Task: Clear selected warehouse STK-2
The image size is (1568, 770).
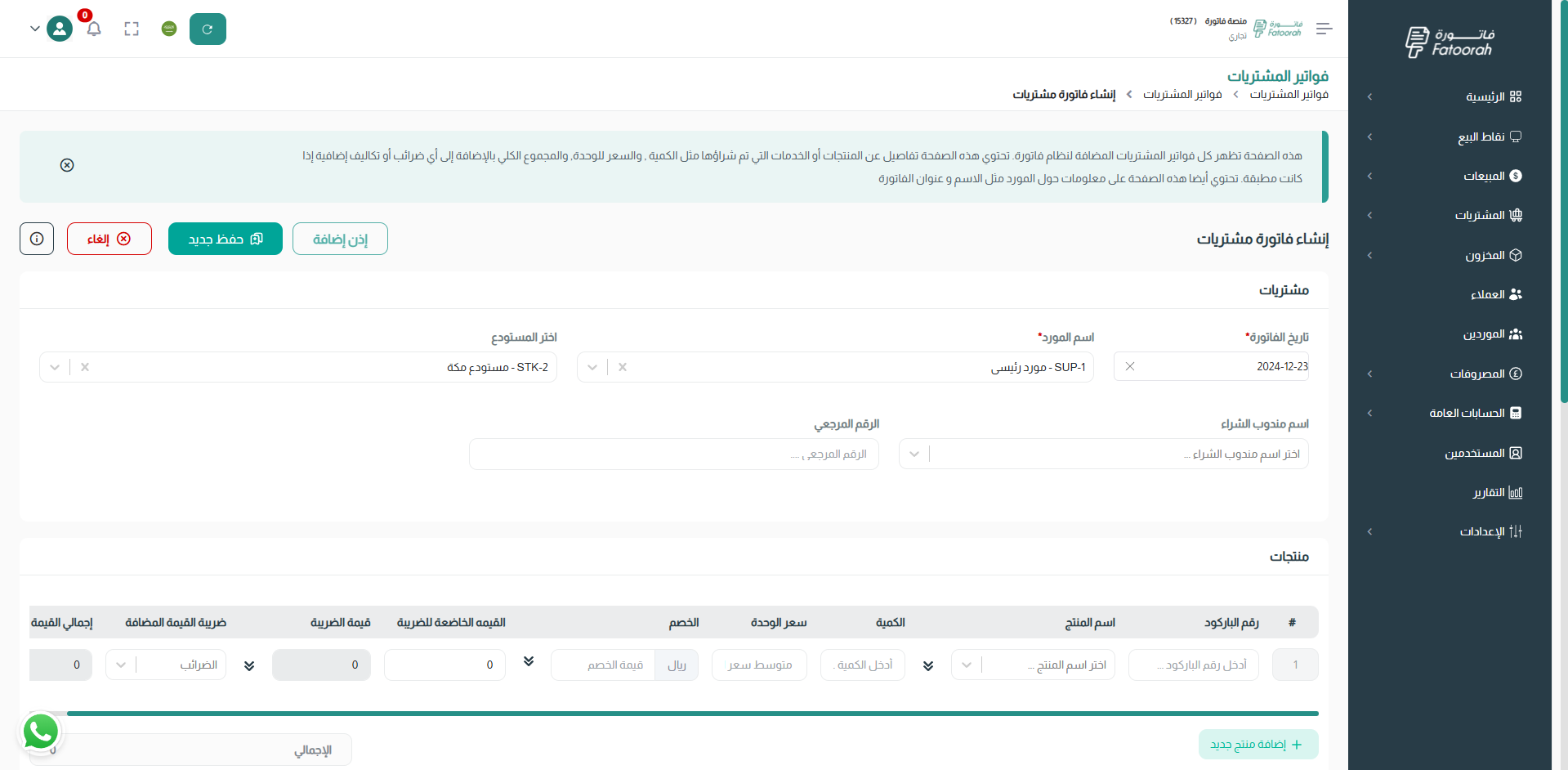Action: (85, 367)
